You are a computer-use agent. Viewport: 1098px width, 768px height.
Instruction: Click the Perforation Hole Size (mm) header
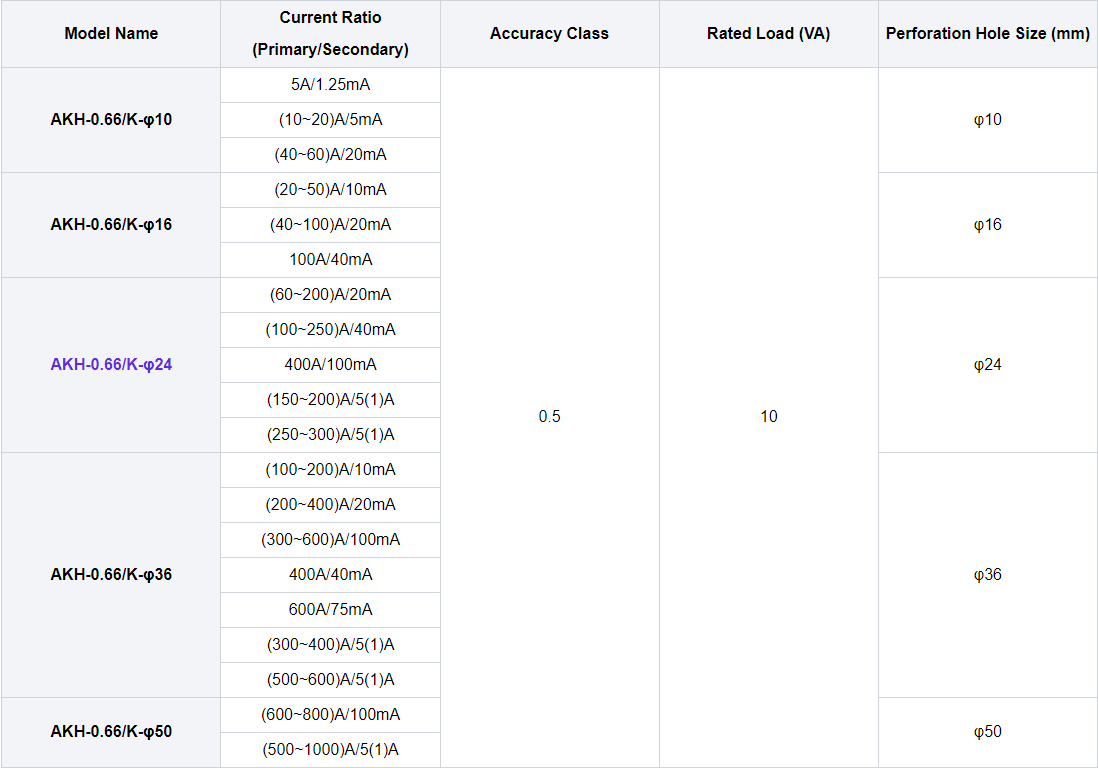point(987,33)
